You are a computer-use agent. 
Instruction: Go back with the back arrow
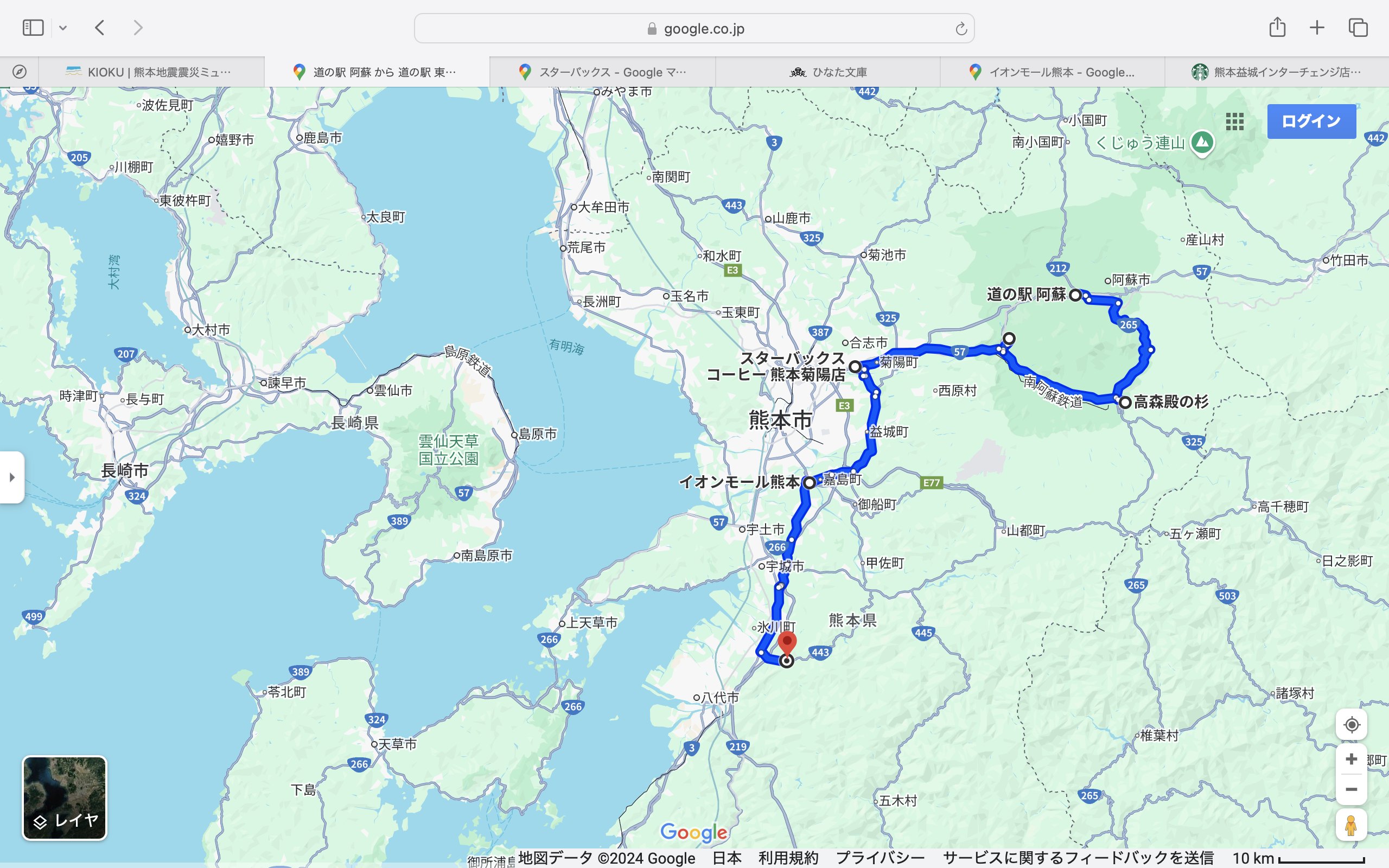pyautogui.click(x=100, y=28)
